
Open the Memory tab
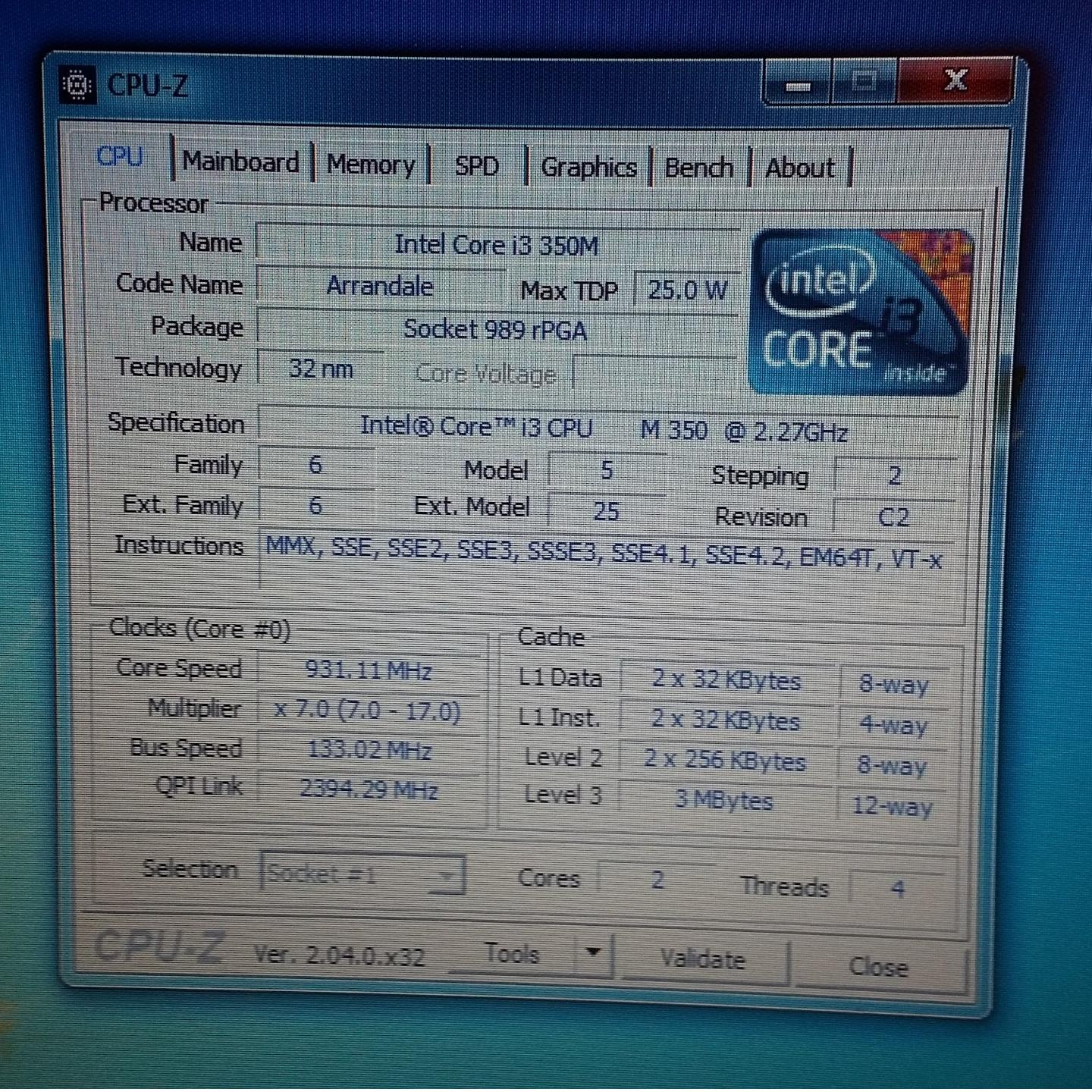coord(371,165)
